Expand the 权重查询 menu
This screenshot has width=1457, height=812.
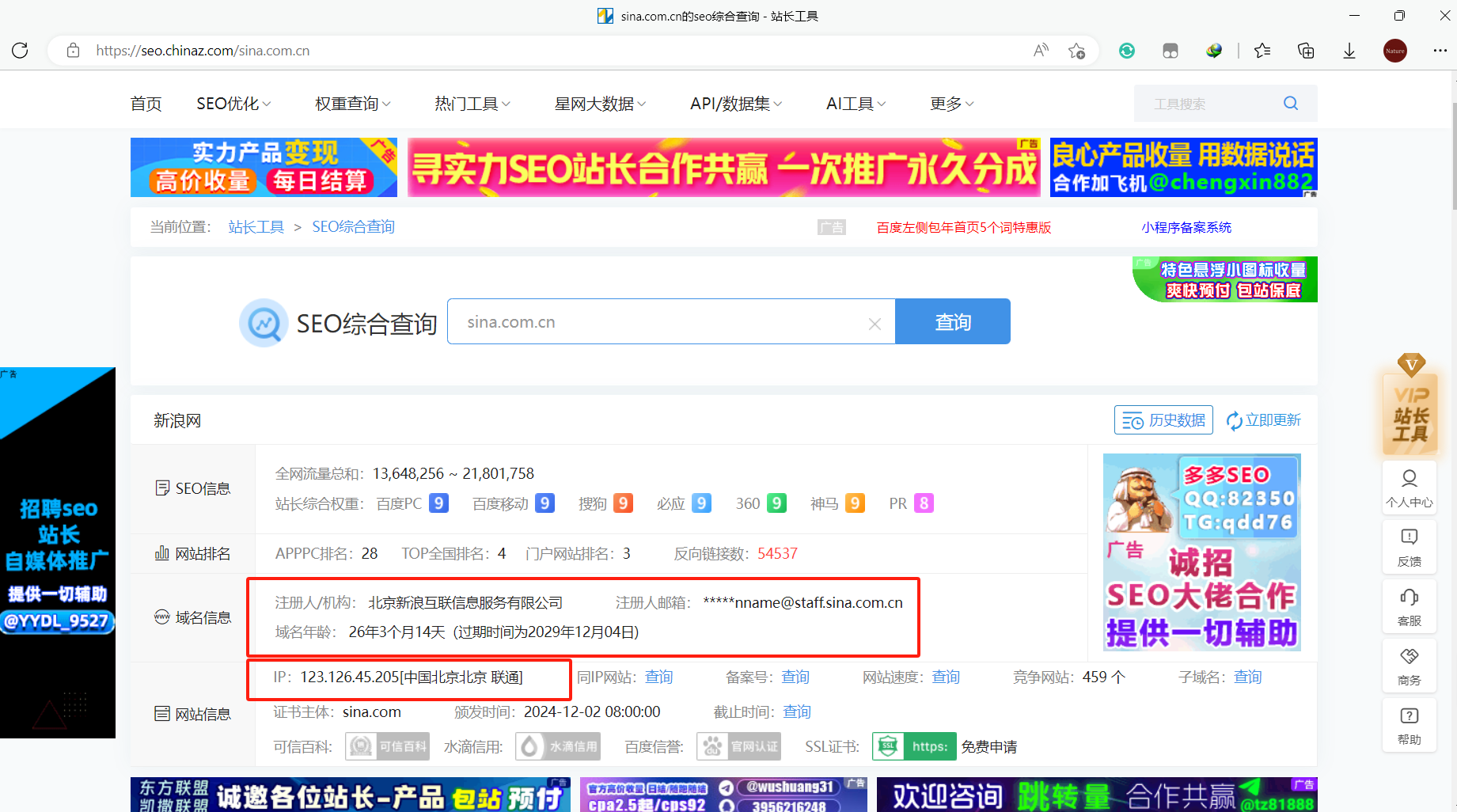352,104
